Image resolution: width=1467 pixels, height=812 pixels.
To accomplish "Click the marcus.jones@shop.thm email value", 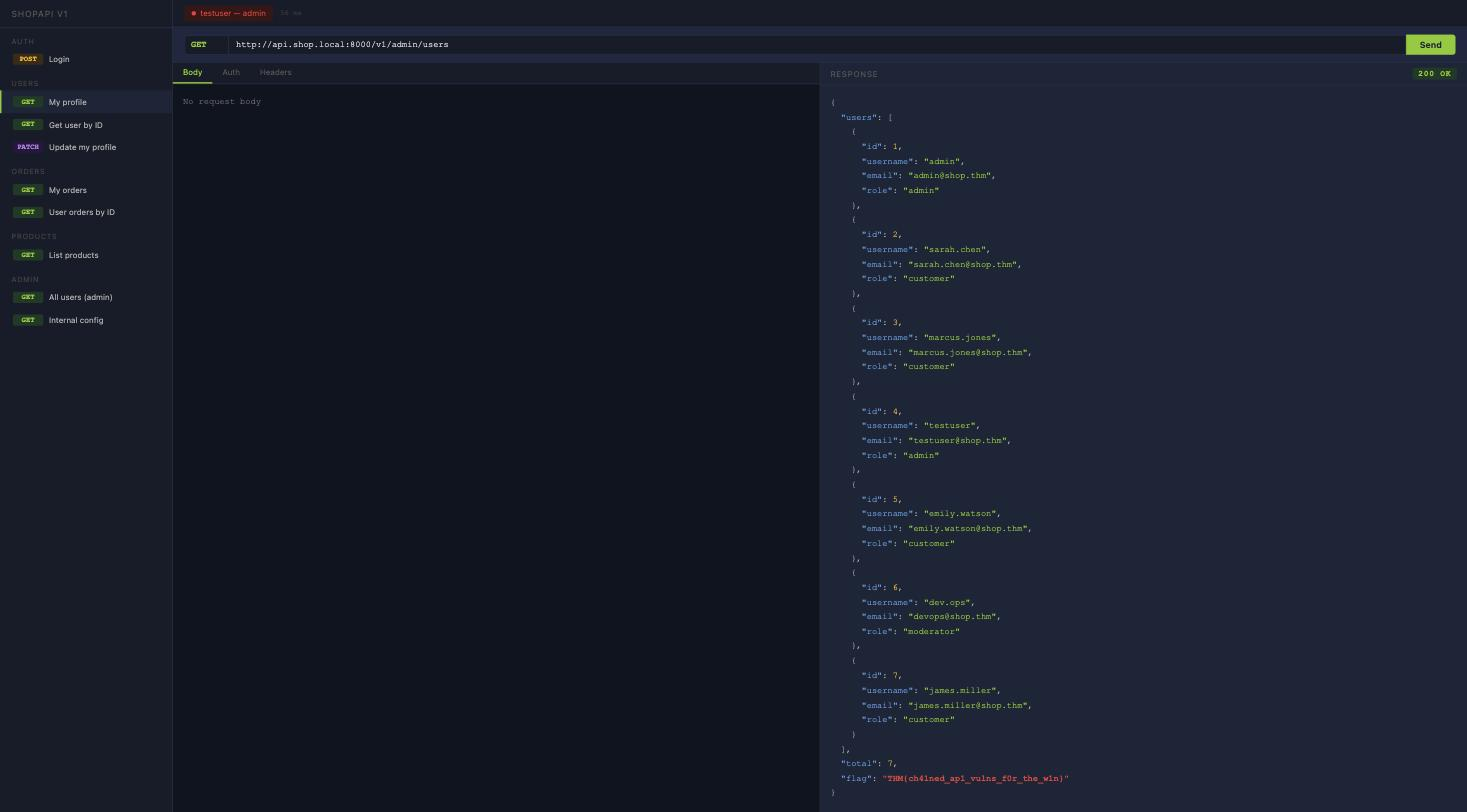I will [969, 352].
